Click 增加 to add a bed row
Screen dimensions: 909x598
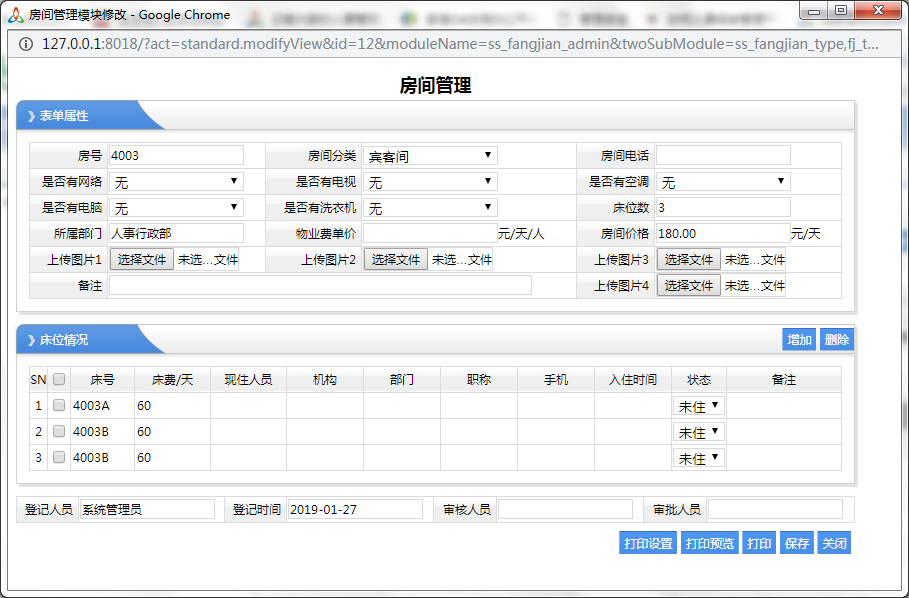799,340
